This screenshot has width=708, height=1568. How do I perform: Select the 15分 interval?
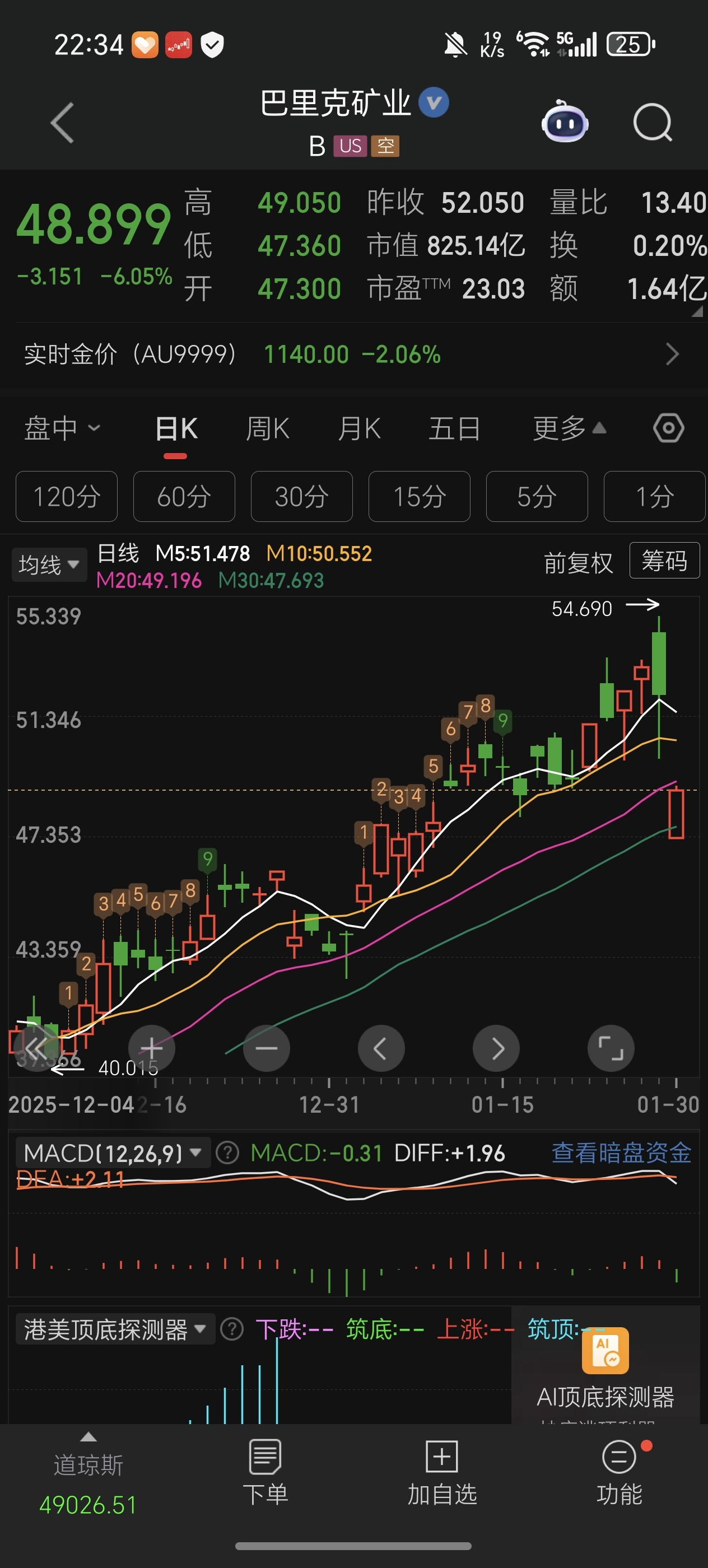click(419, 497)
